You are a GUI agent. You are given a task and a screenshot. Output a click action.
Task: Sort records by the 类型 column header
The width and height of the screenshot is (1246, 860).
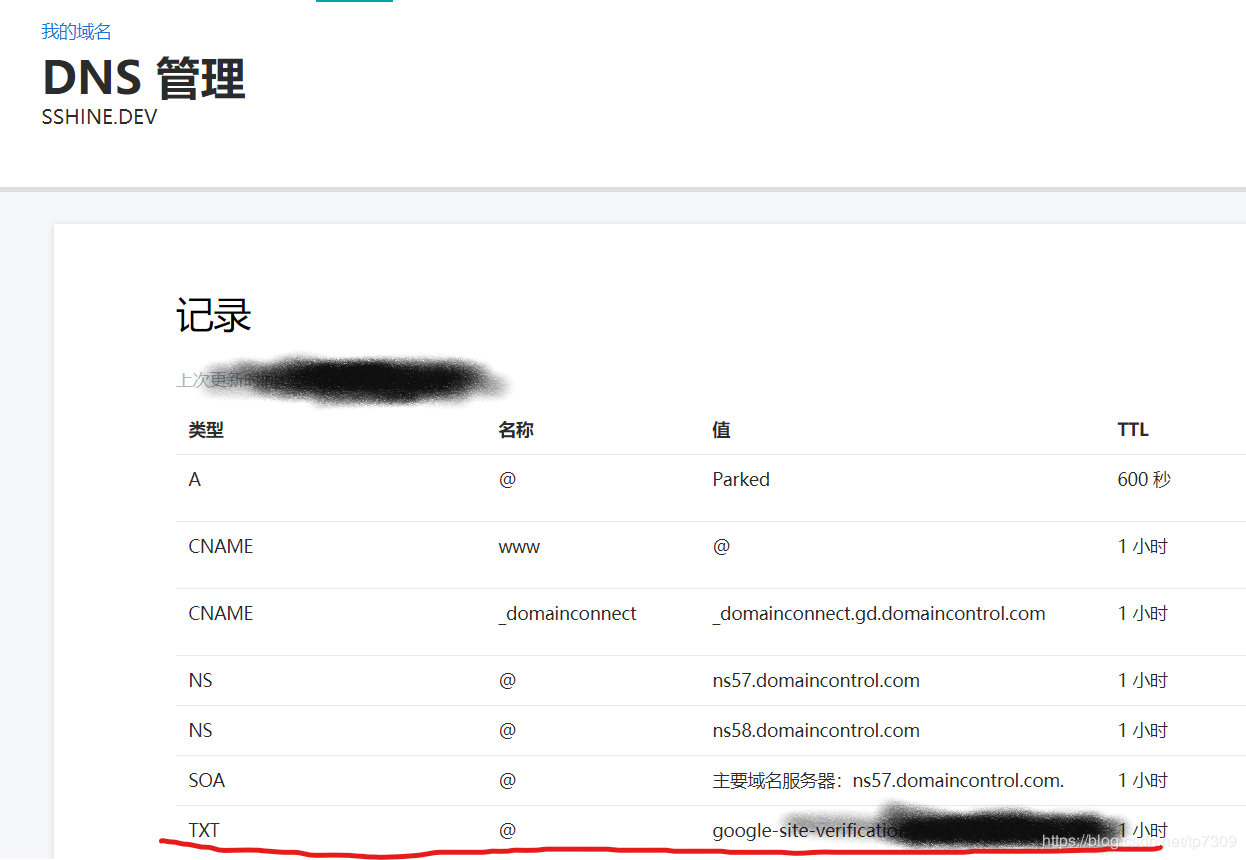[205, 429]
